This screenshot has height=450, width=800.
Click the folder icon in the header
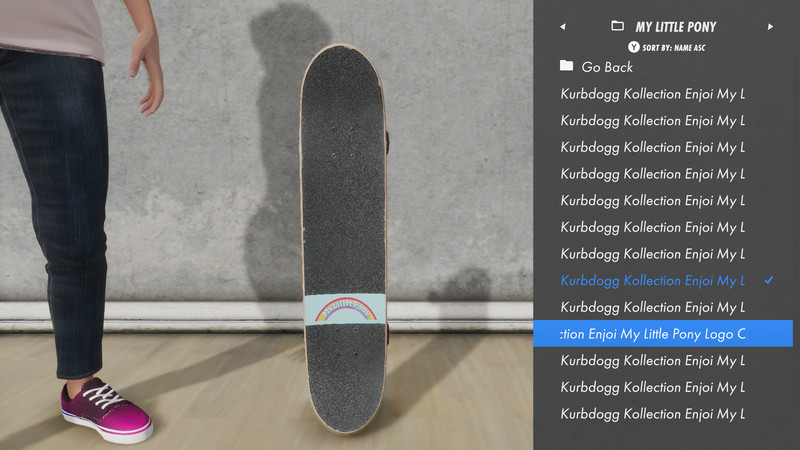point(617,26)
